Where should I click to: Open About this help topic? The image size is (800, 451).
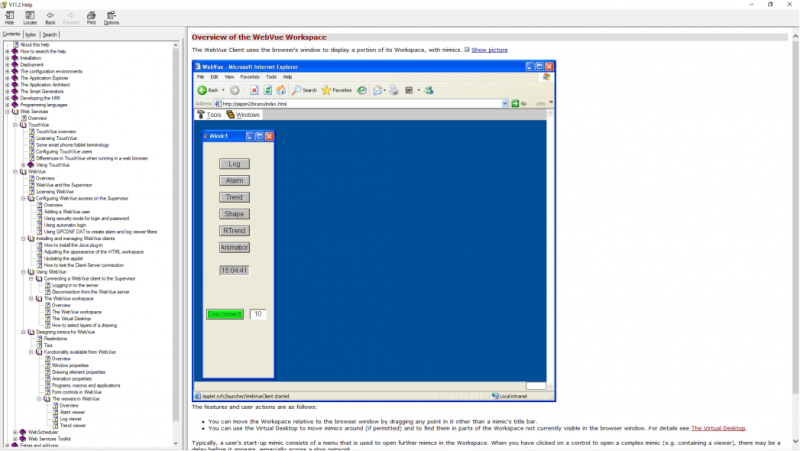click(x=35, y=45)
